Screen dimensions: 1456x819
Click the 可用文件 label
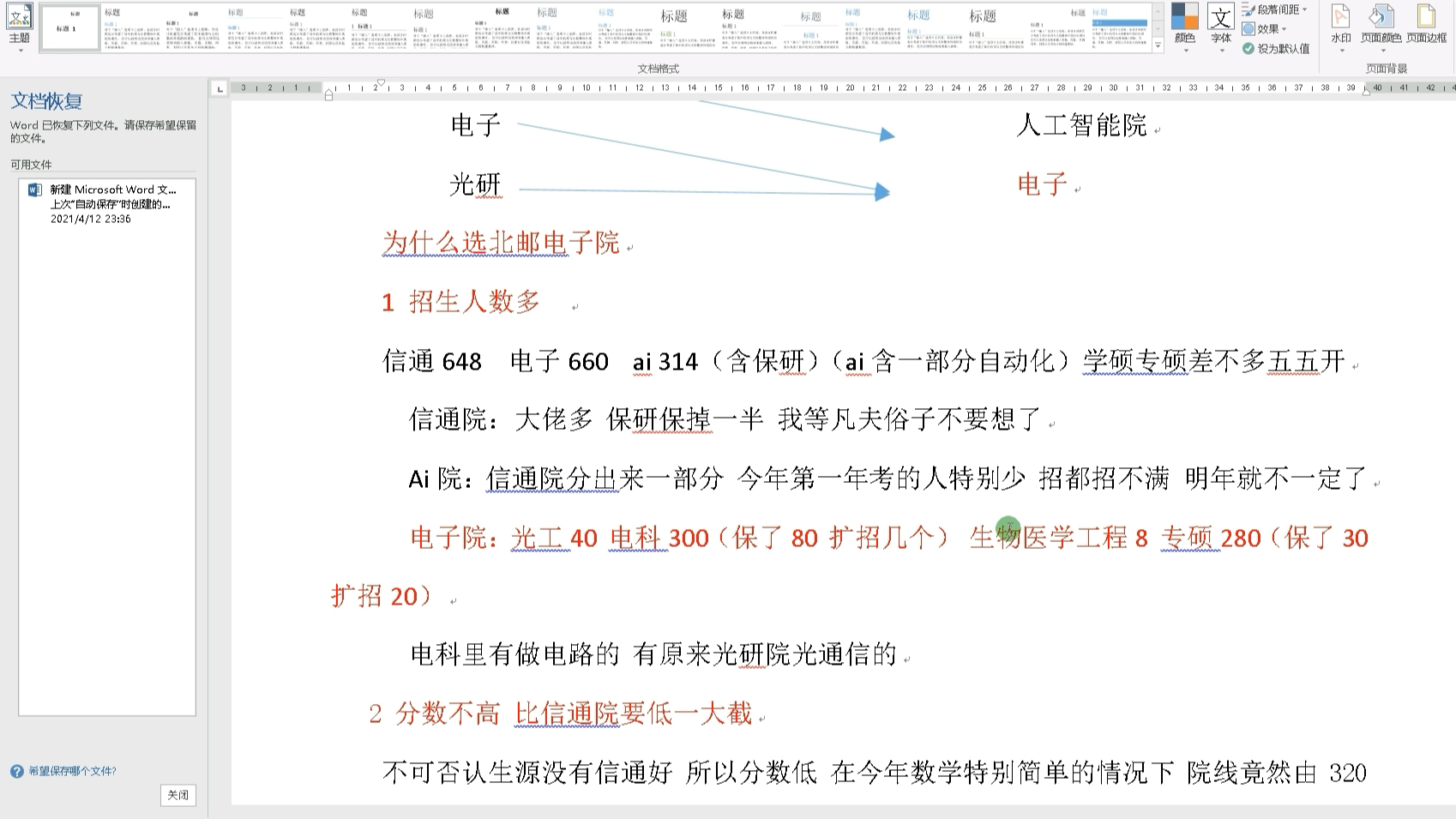(31, 164)
